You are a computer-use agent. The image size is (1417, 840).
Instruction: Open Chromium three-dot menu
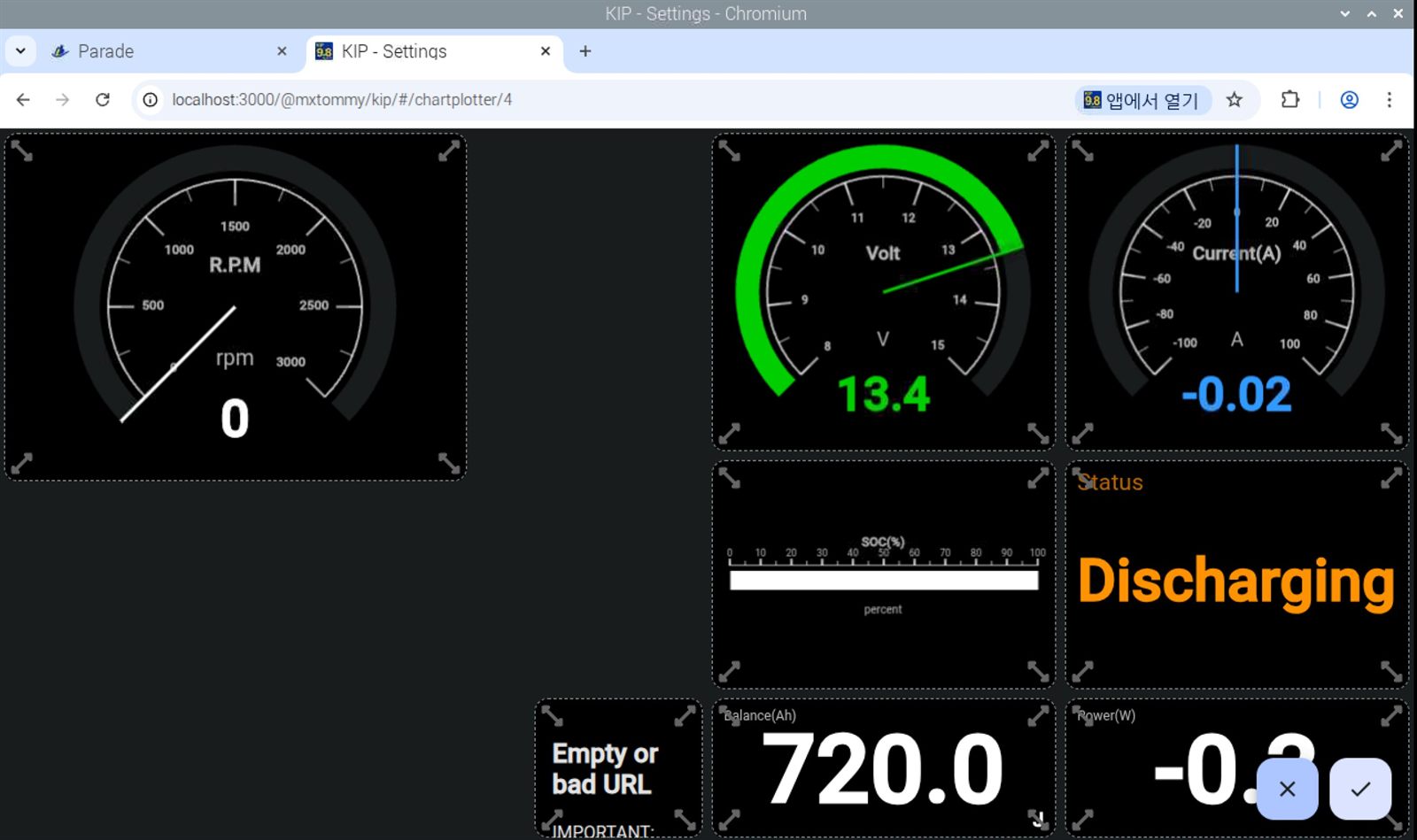[x=1389, y=100]
